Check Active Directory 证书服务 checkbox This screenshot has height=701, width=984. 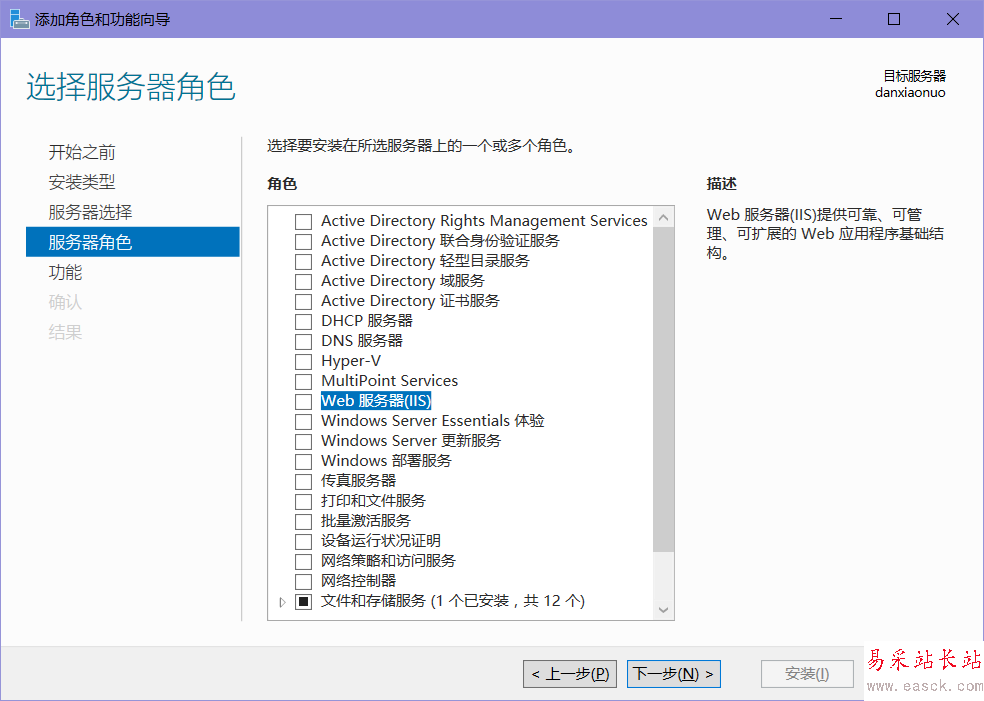click(x=304, y=302)
